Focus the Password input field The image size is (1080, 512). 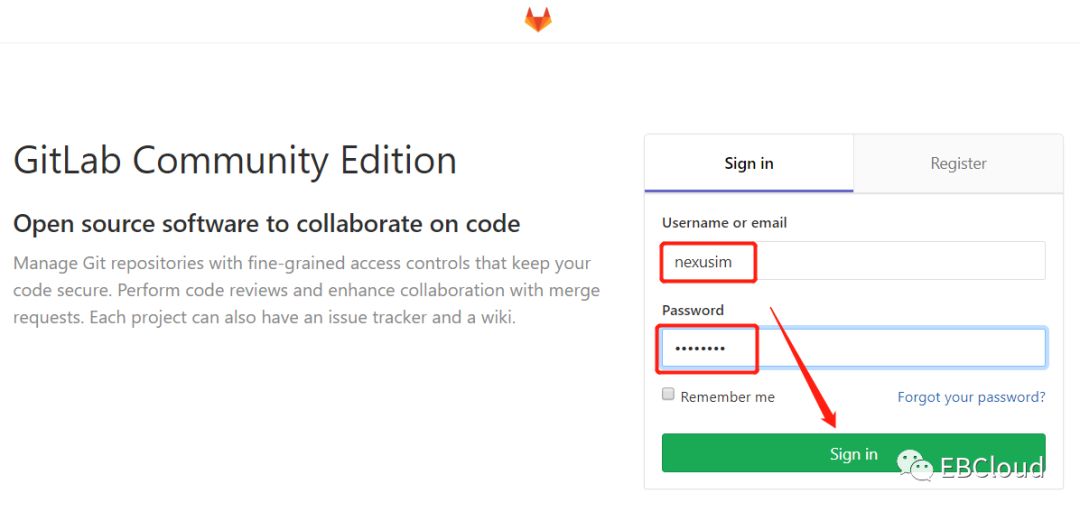pyautogui.click(x=900, y=348)
